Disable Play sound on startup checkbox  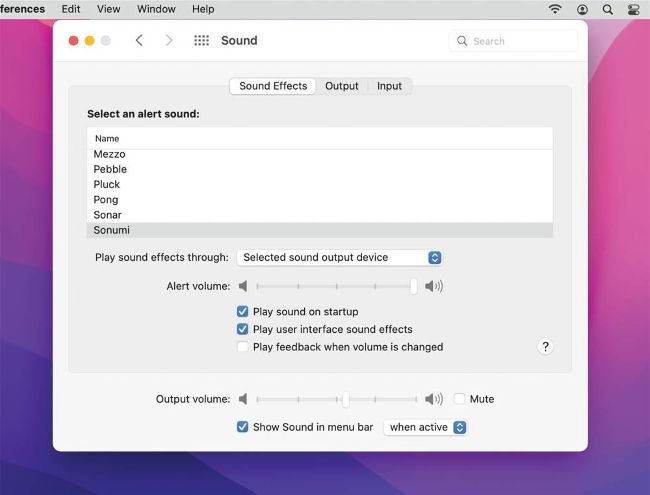click(x=243, y=312)
